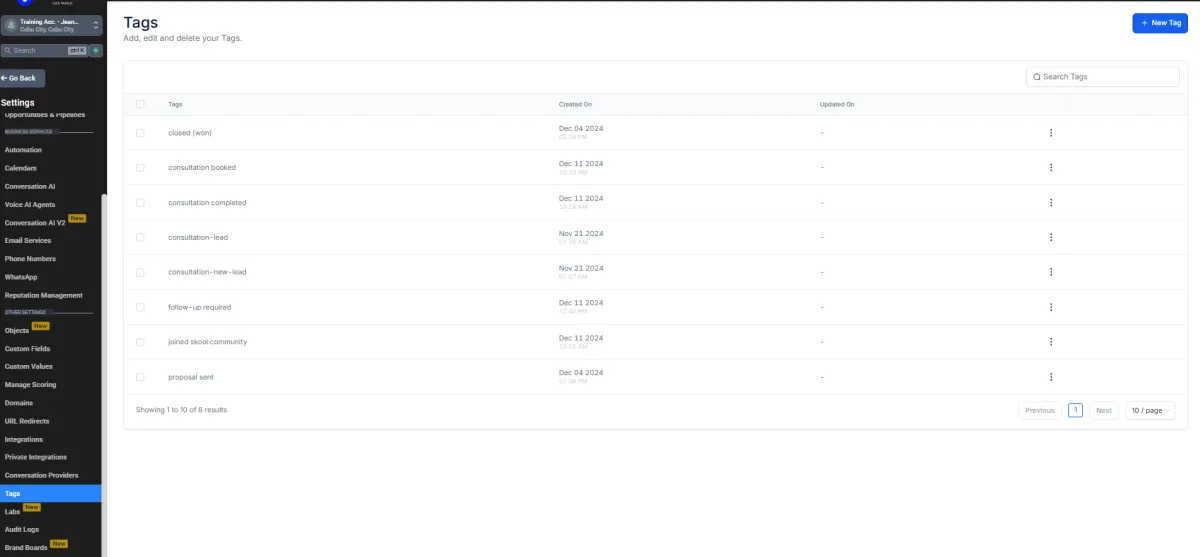Focus the Search Tags input field

point(1103,77)
